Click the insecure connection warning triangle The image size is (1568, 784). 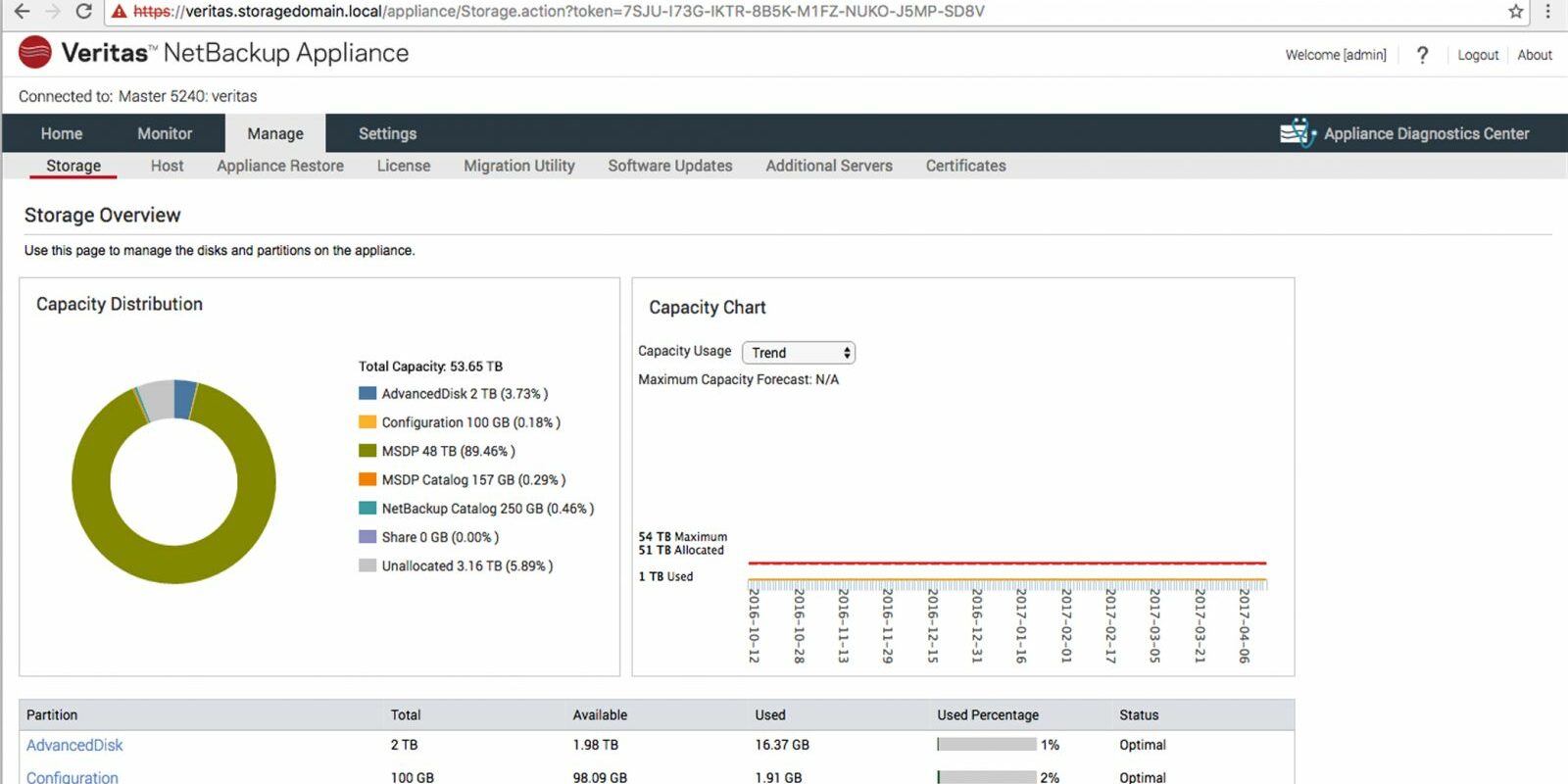(119, 12)
